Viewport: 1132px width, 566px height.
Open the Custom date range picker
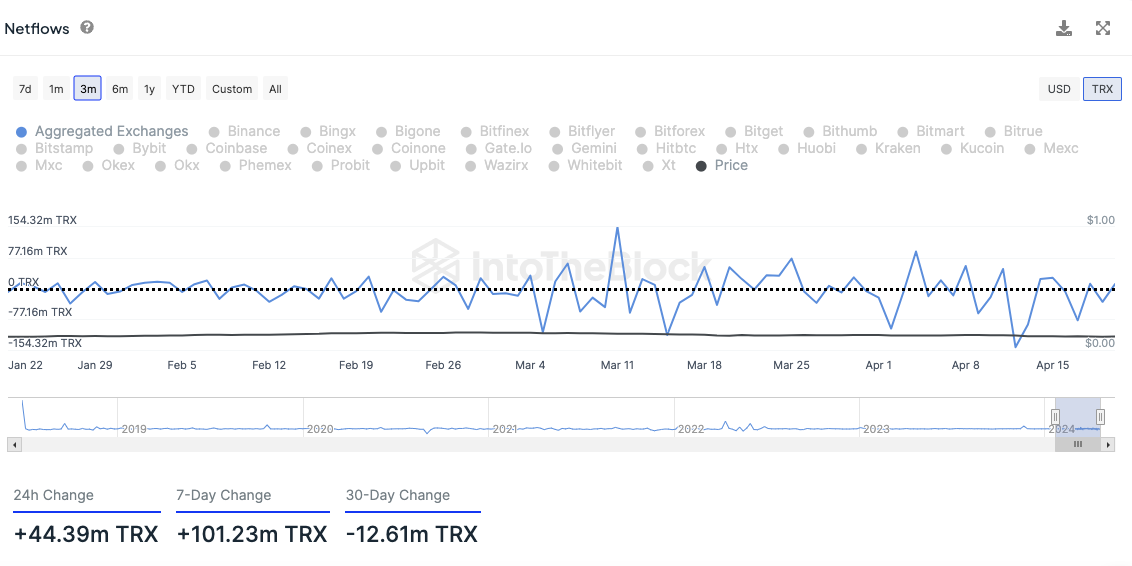click(x=232, y=89)
